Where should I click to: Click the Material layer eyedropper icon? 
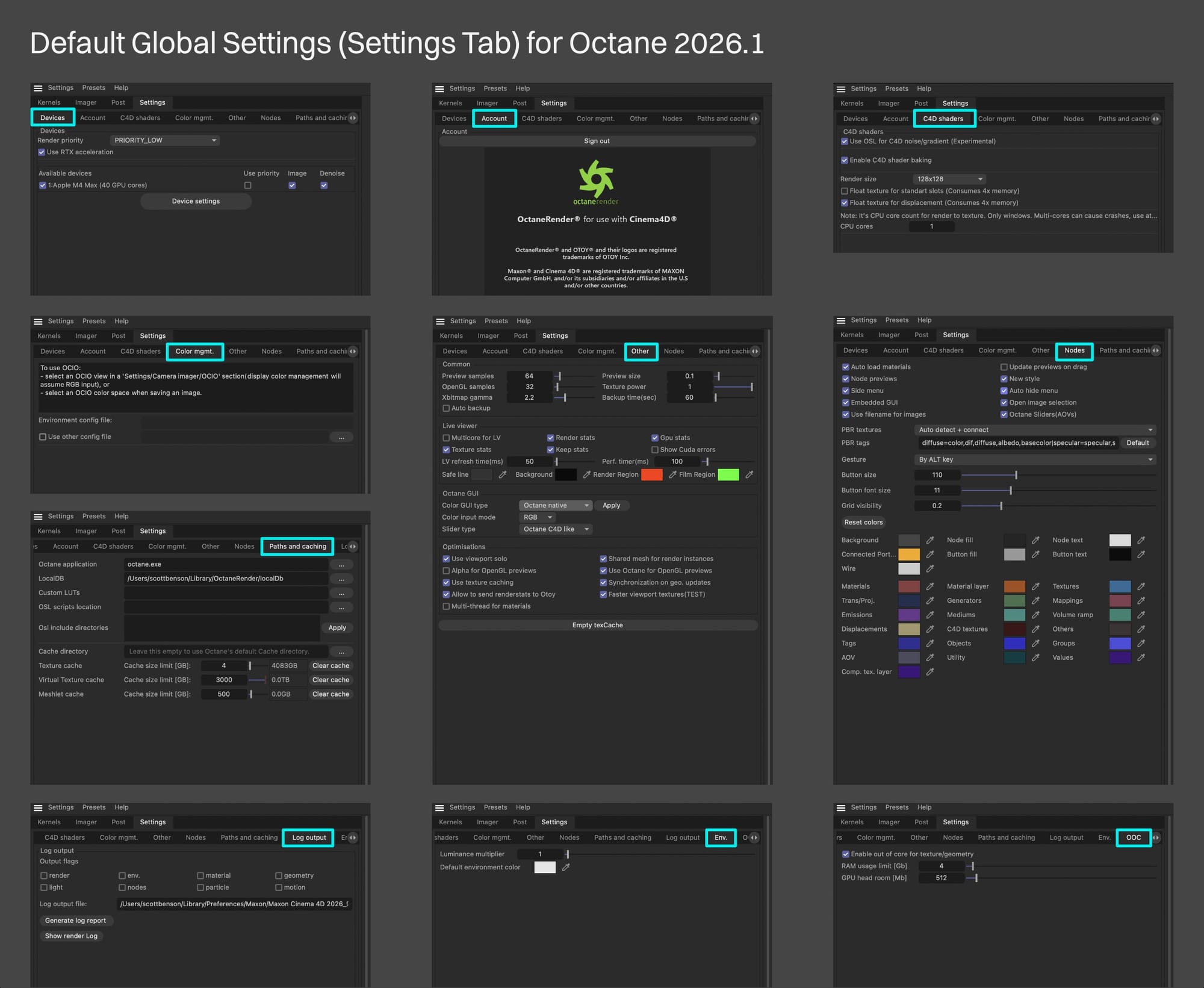pos(1035,586)
